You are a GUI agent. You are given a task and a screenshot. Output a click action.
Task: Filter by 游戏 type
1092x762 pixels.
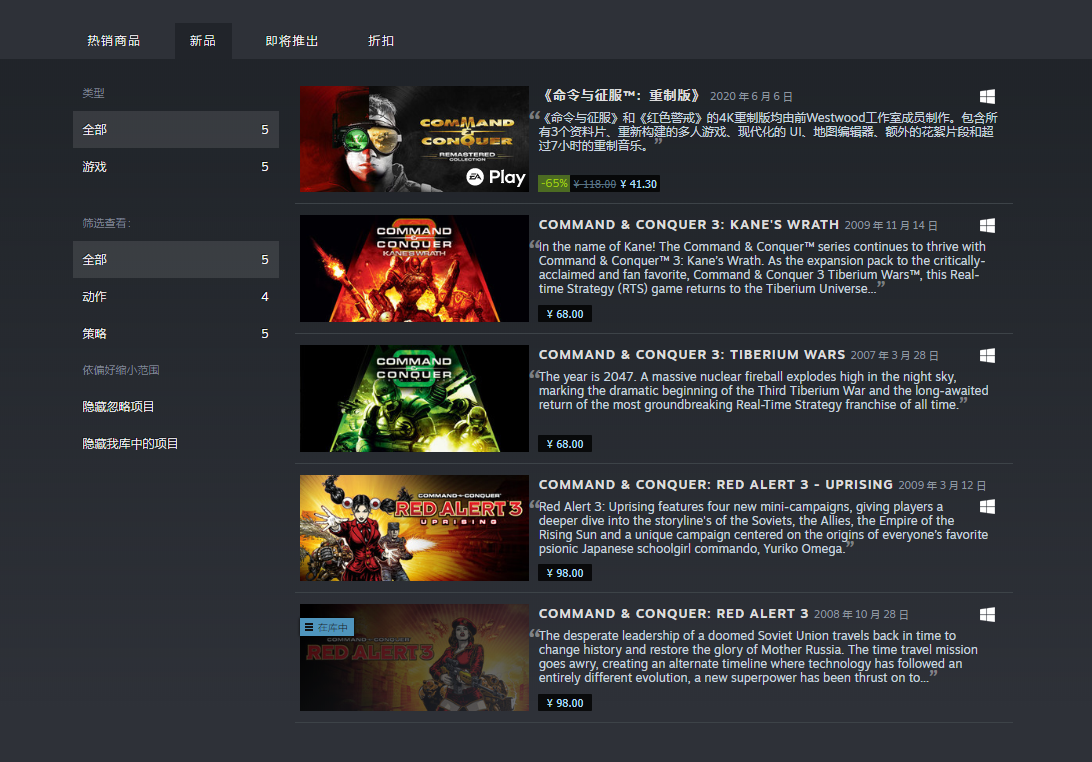(x=176, y=166)
